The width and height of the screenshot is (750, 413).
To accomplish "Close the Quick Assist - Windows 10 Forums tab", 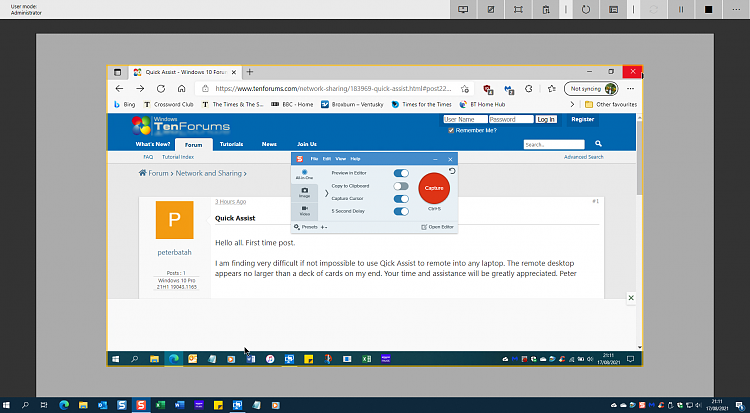I will [234, 72].
